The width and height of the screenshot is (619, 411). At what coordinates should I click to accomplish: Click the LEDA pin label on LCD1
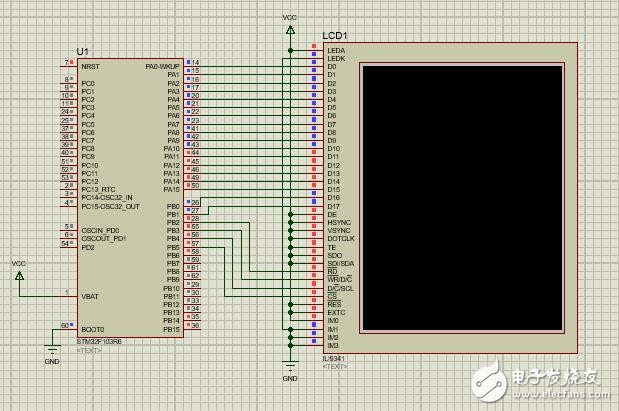[336, 51]
